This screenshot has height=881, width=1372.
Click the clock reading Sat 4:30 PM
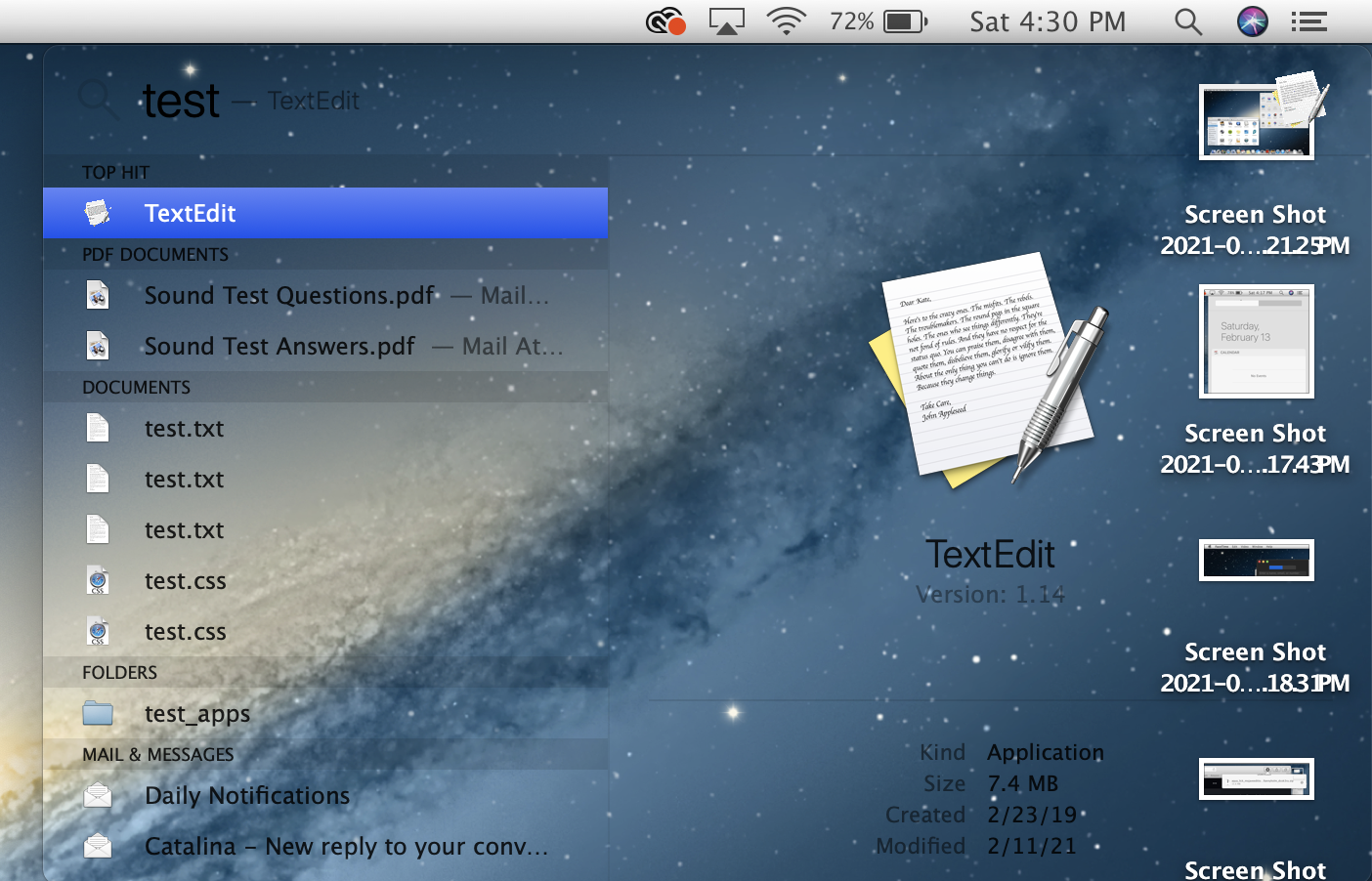[1048, 21]
